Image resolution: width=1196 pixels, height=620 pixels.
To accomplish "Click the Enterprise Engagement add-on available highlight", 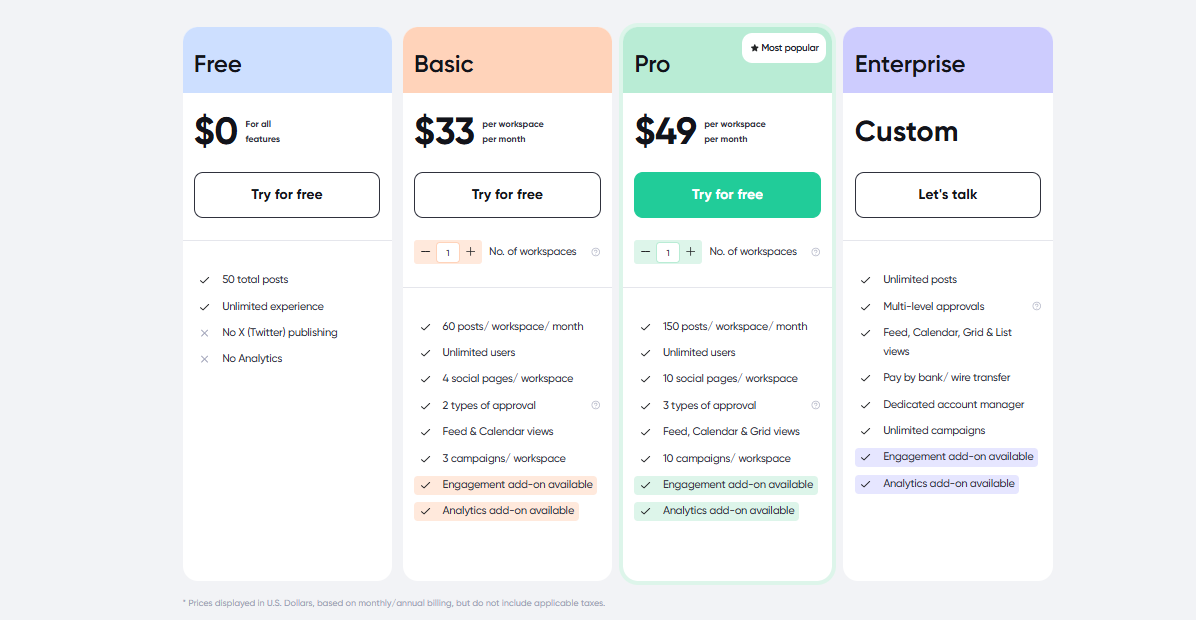I will pyautogui.click(x=947, y=457).
